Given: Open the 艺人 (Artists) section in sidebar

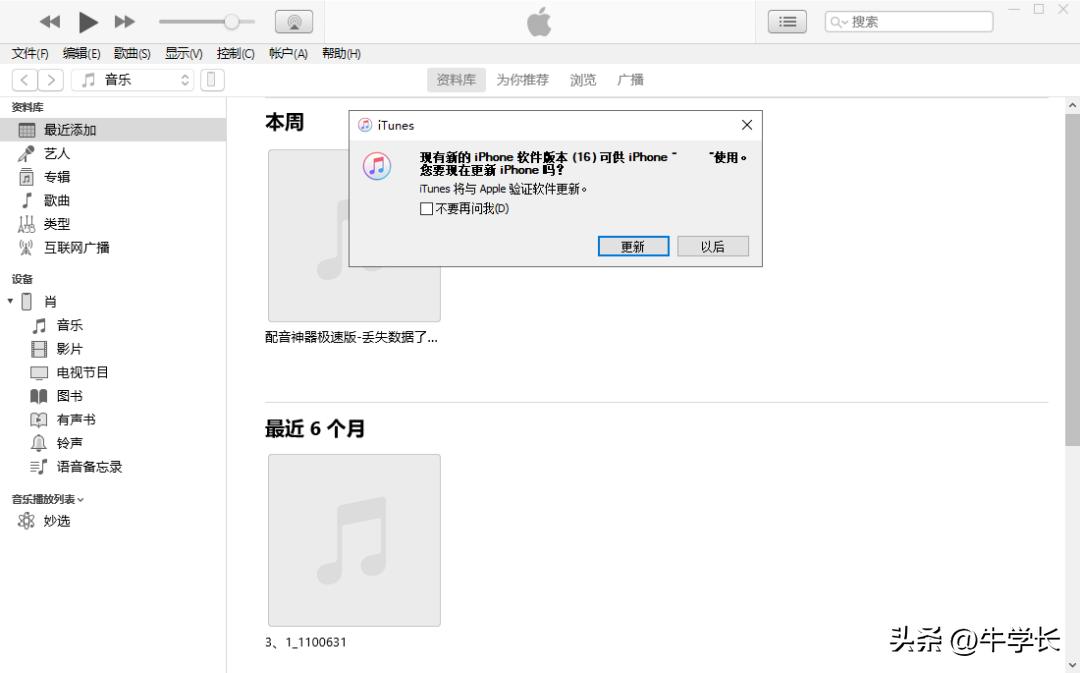Looking at the screenshot, I should [x=57, y=153].
